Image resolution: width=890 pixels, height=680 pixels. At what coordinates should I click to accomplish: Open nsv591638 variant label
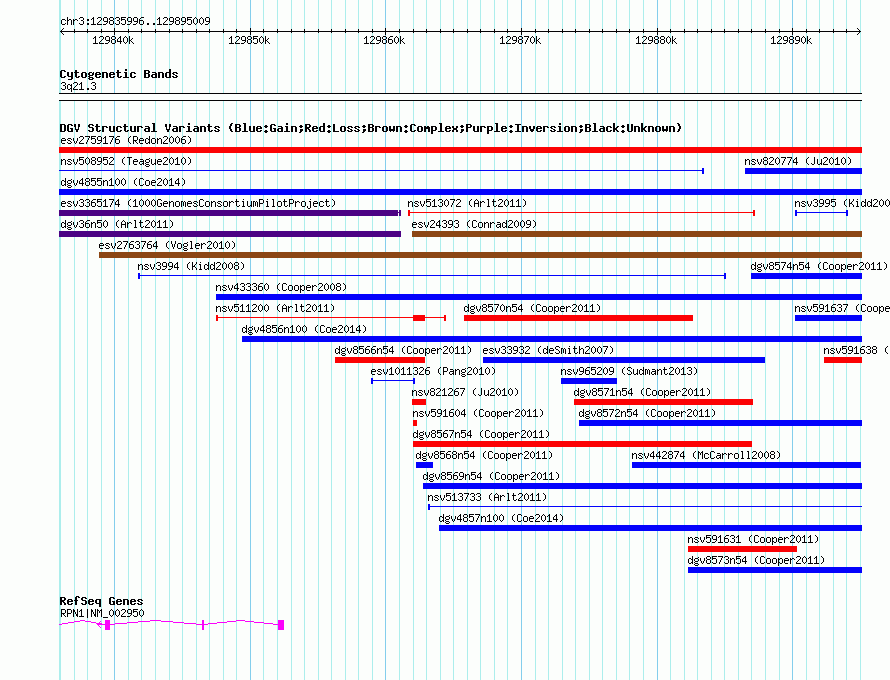click(856, 350)
